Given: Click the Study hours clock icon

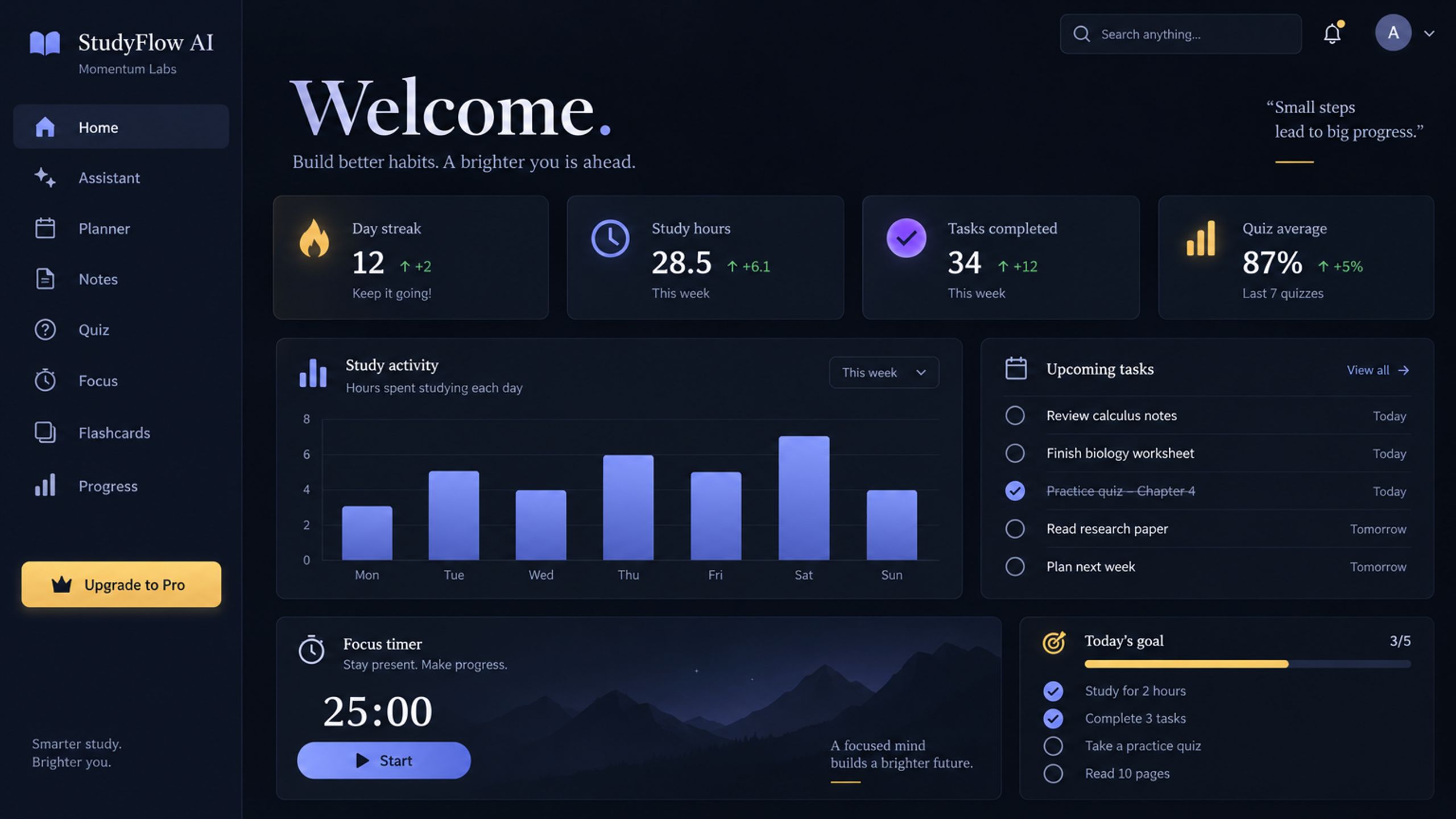Looking at the screenshot, I should [x=610, y=238].
